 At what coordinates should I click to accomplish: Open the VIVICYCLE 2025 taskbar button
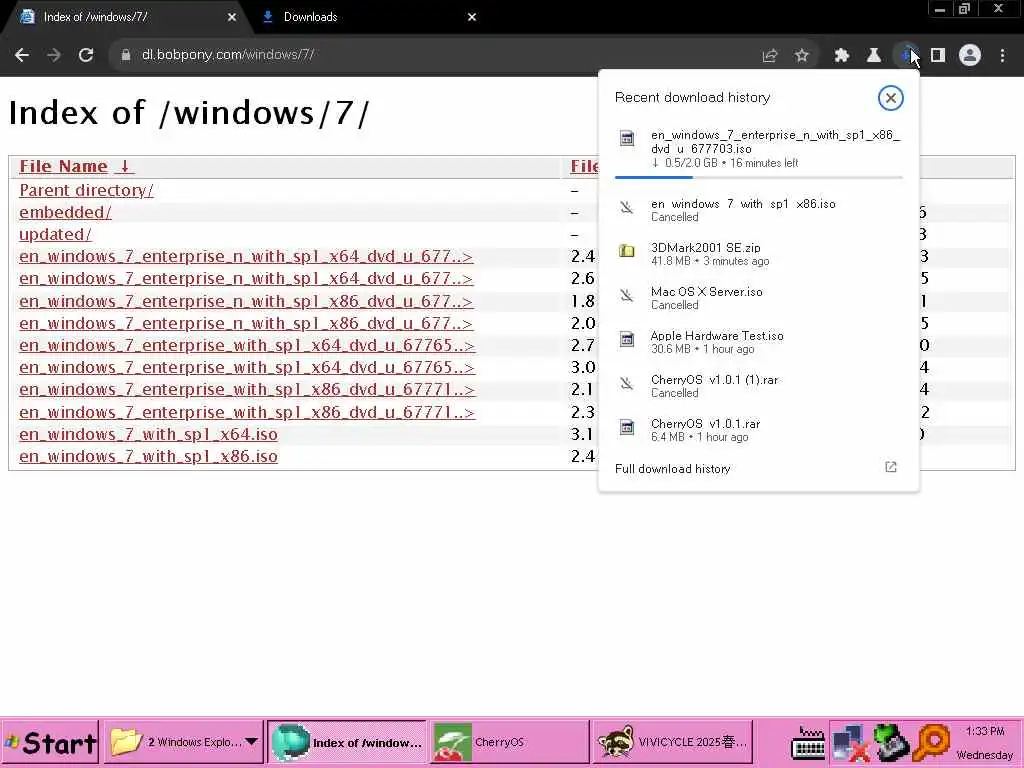[671, 742]
